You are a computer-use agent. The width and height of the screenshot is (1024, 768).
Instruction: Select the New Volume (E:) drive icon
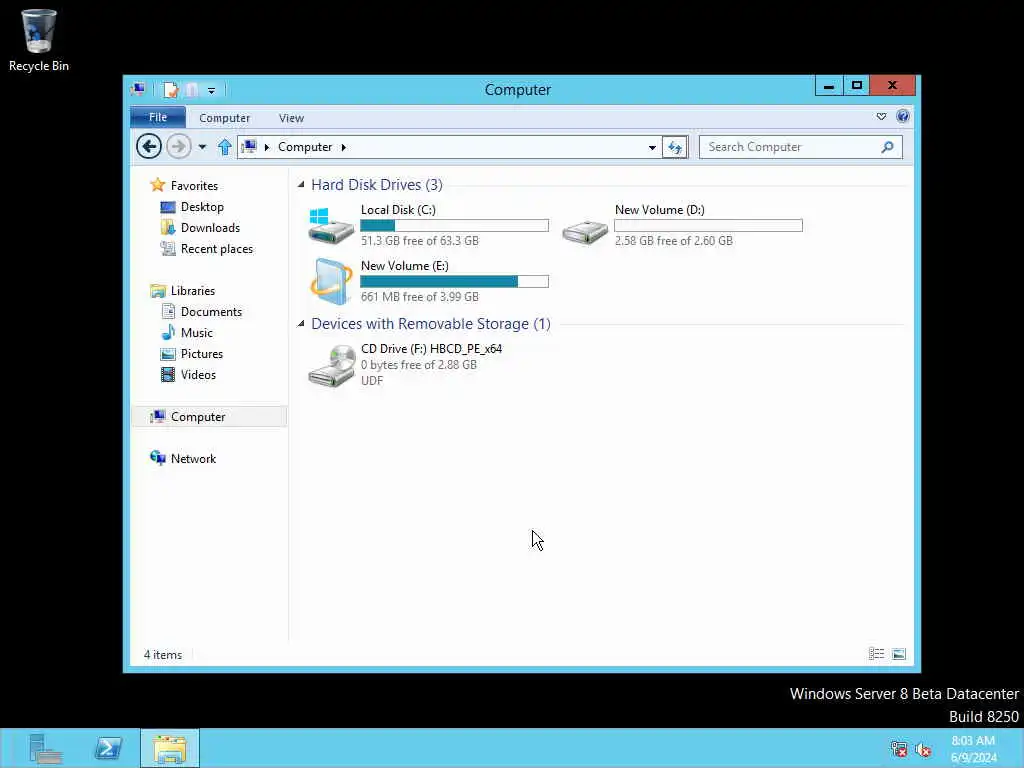[331, 281]
